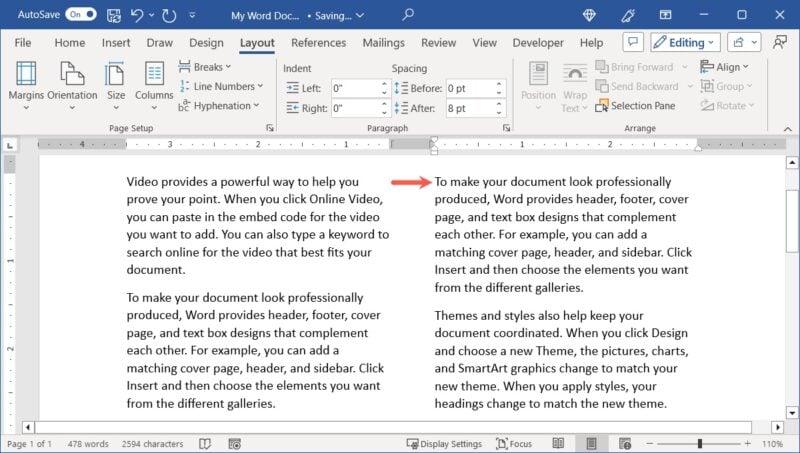Switch to the References tab
Viewport: 800px width, 453px height.
tap(318, 43)
